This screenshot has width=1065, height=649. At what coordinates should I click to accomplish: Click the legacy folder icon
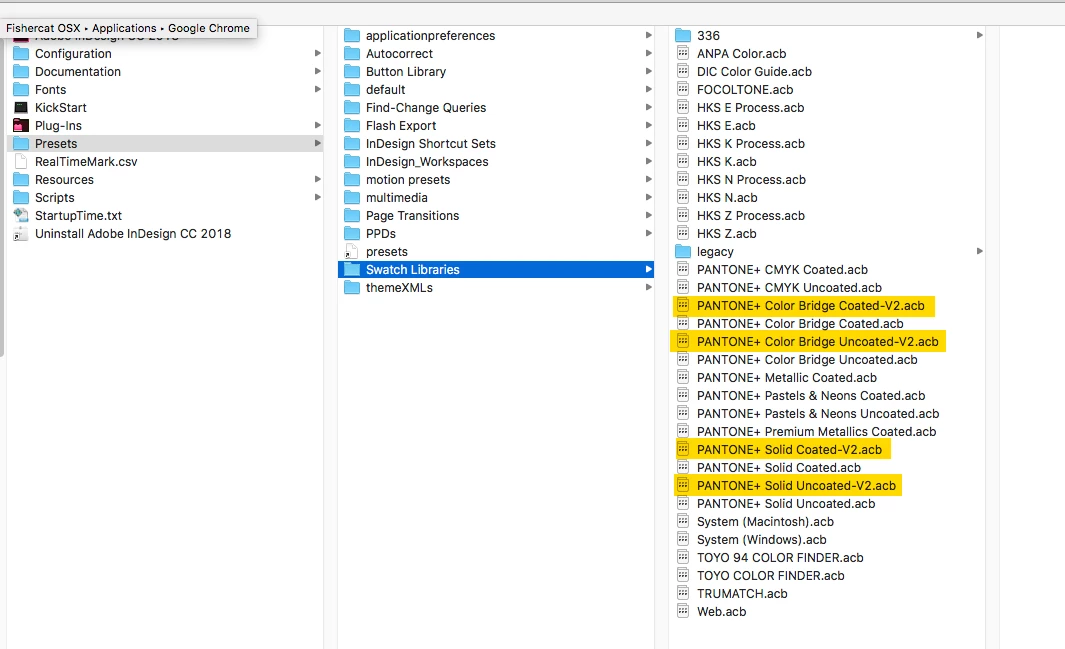click(683, 251)
